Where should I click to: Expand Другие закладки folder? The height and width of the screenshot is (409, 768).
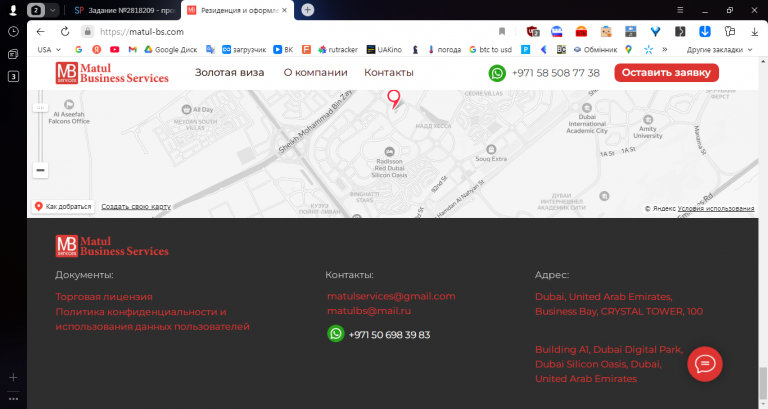[x=719, y=49]
